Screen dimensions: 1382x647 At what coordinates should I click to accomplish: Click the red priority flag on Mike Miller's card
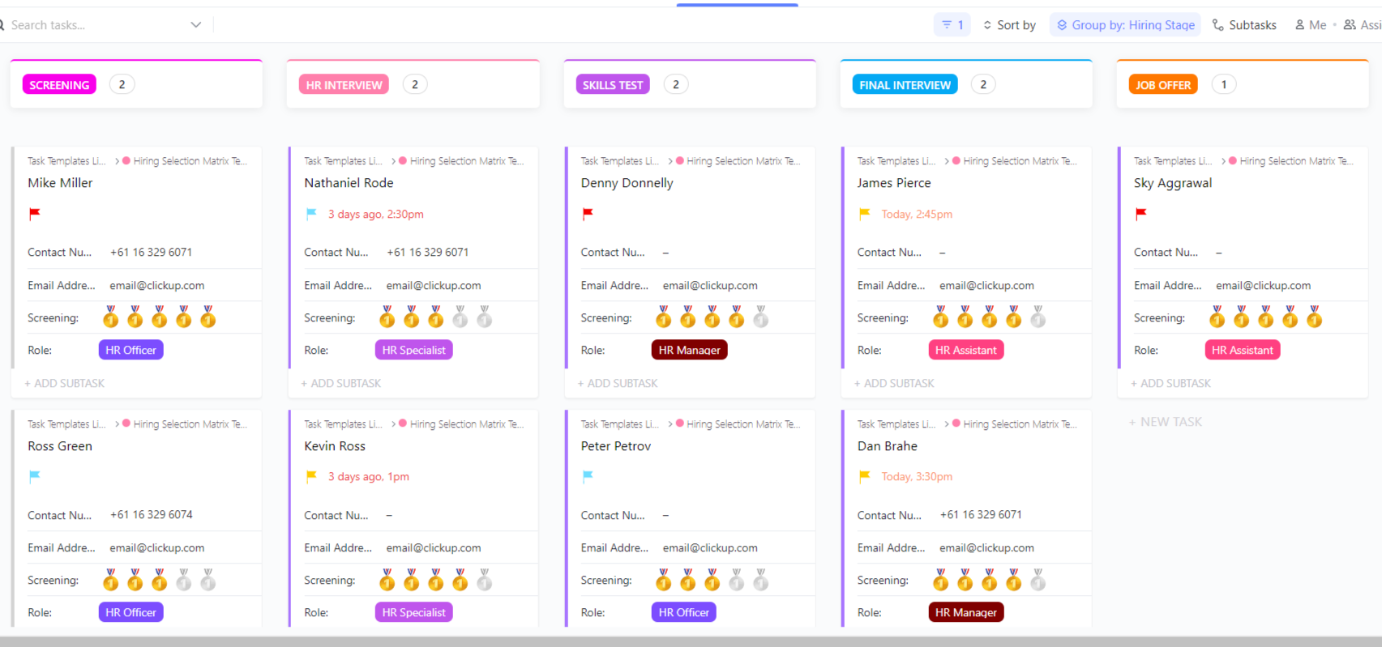point(33,214)
